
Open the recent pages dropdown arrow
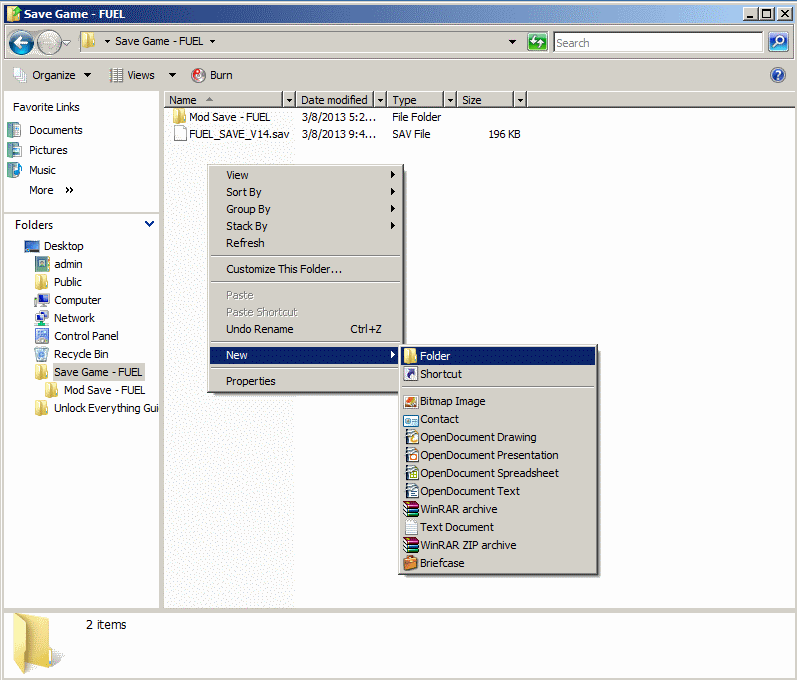pyautogui.click(x=67, y=43)
